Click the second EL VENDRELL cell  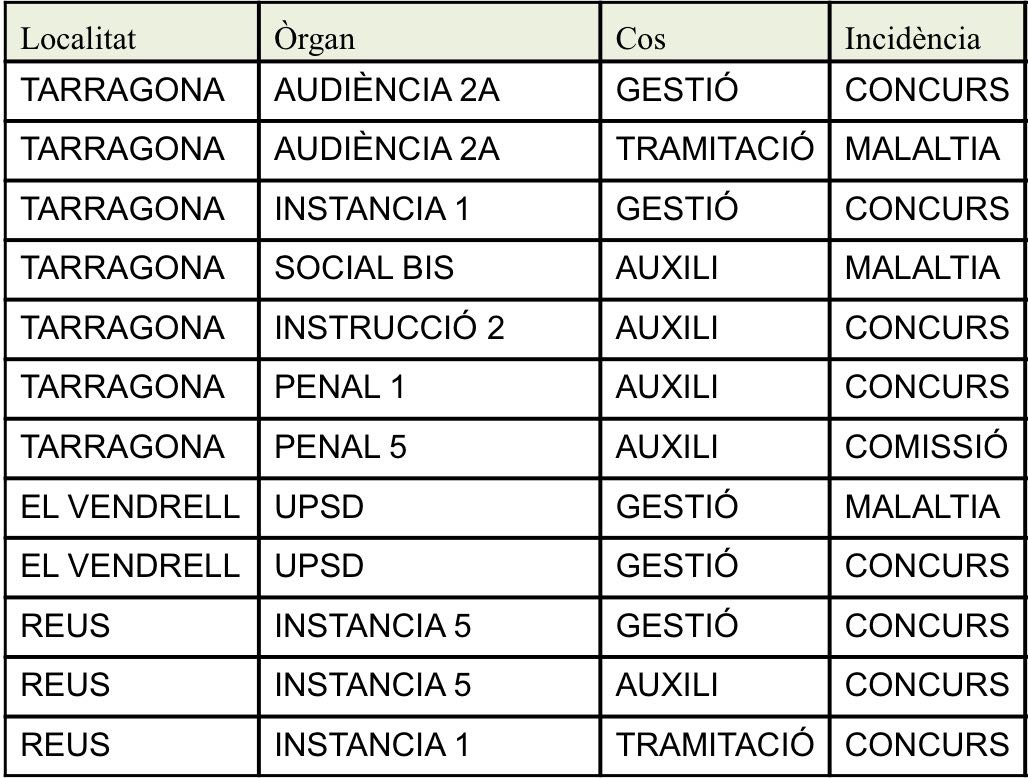coord(132,567)
